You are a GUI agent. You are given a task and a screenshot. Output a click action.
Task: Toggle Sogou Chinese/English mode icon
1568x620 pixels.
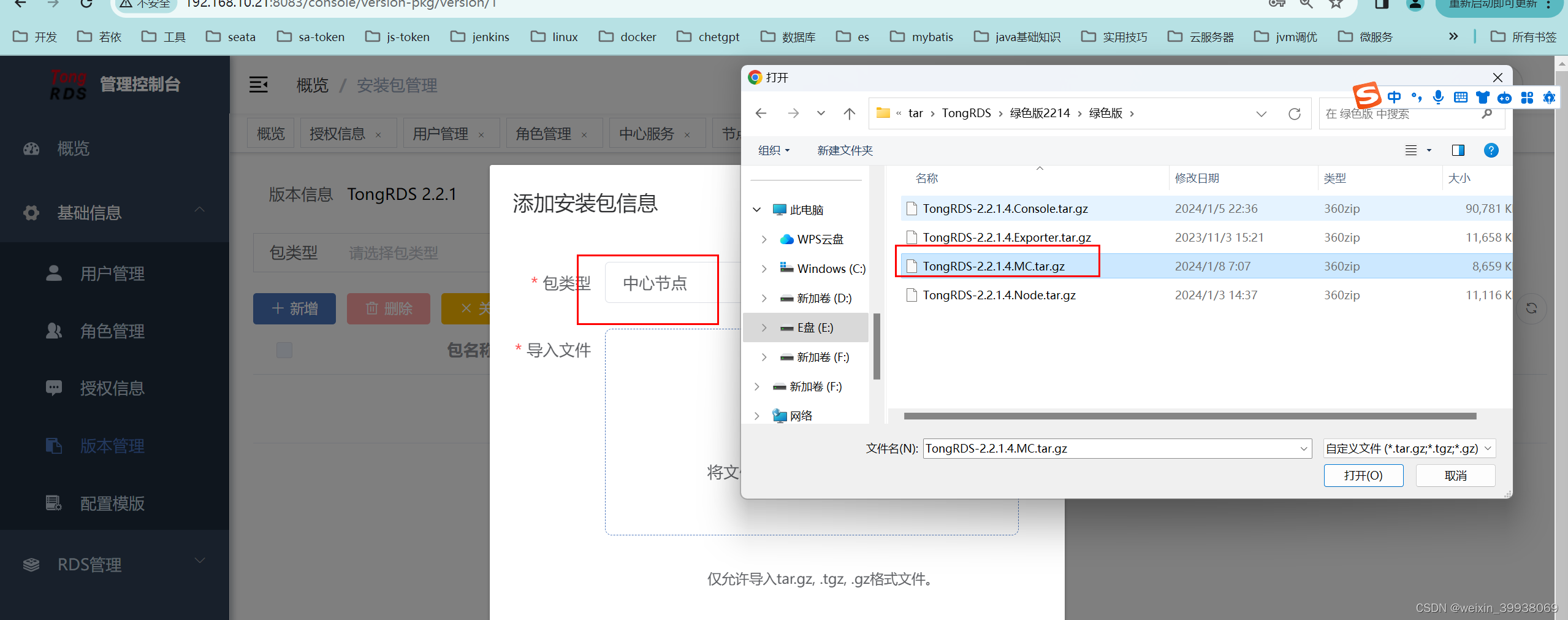click(x=1395, y=98)
